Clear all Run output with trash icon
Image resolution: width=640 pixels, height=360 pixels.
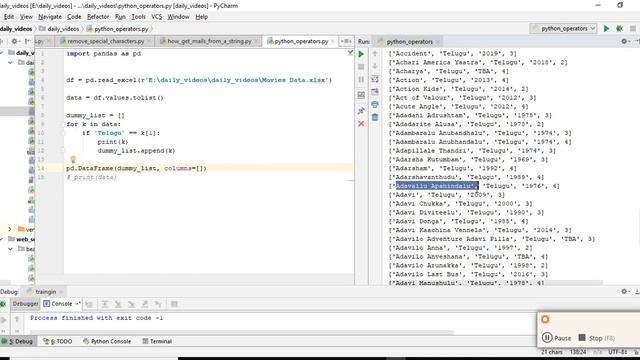click(x=375, y=118)
